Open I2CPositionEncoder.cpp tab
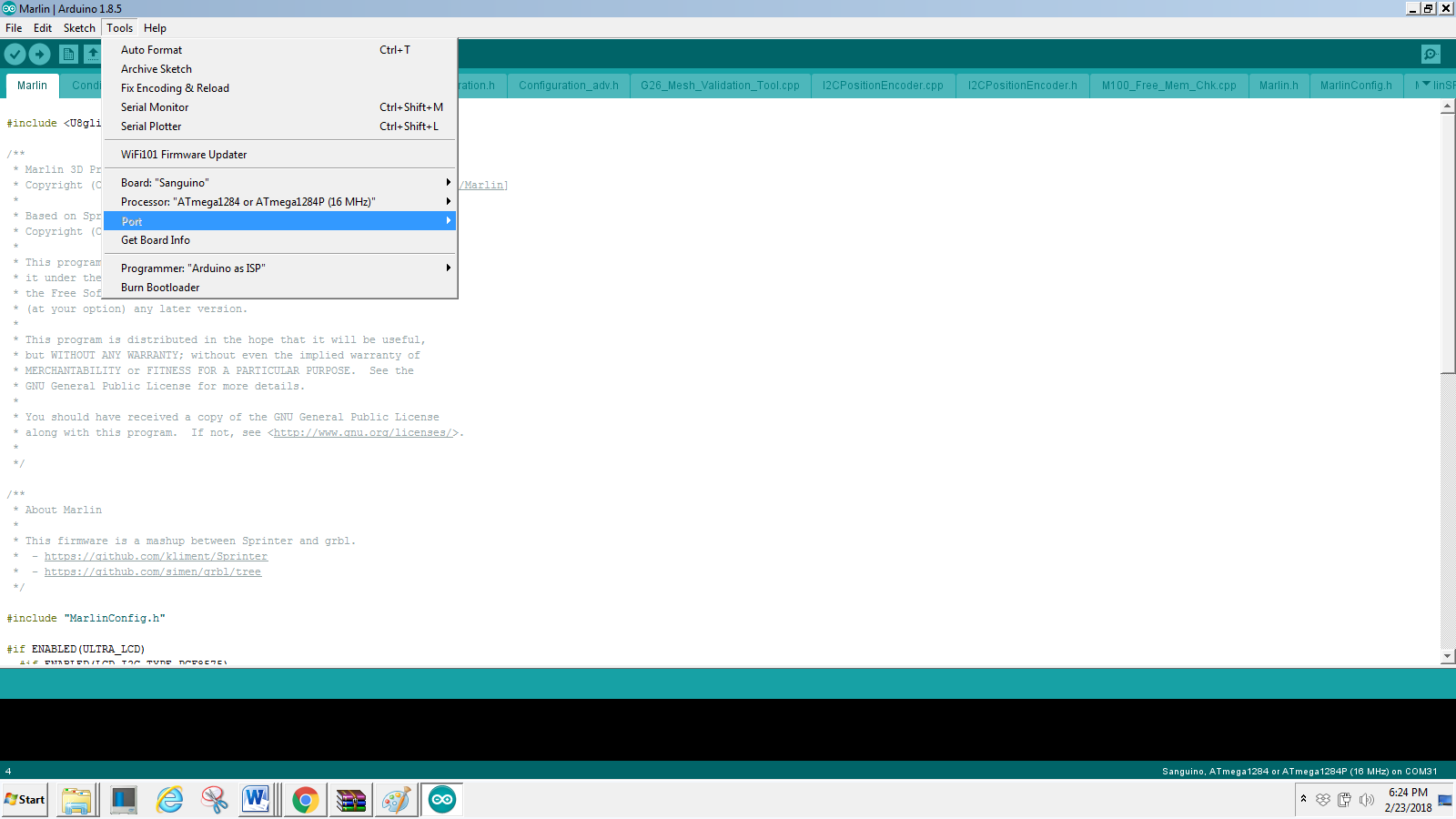 [x=883, y=86]
